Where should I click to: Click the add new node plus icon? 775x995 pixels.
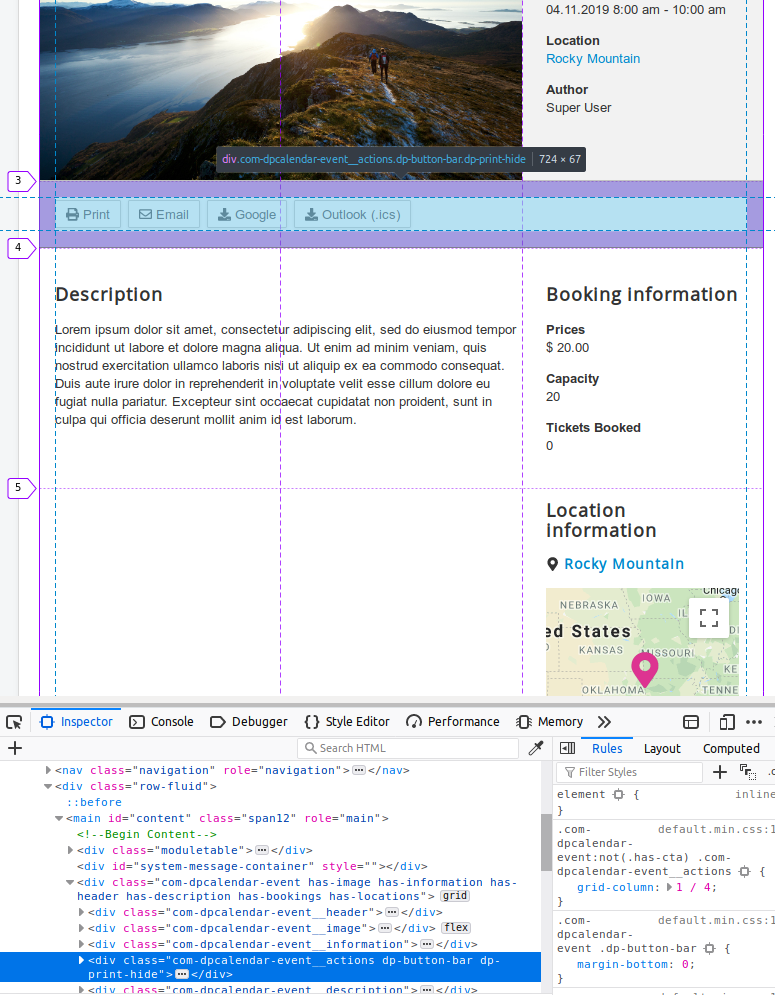(15, 748)
